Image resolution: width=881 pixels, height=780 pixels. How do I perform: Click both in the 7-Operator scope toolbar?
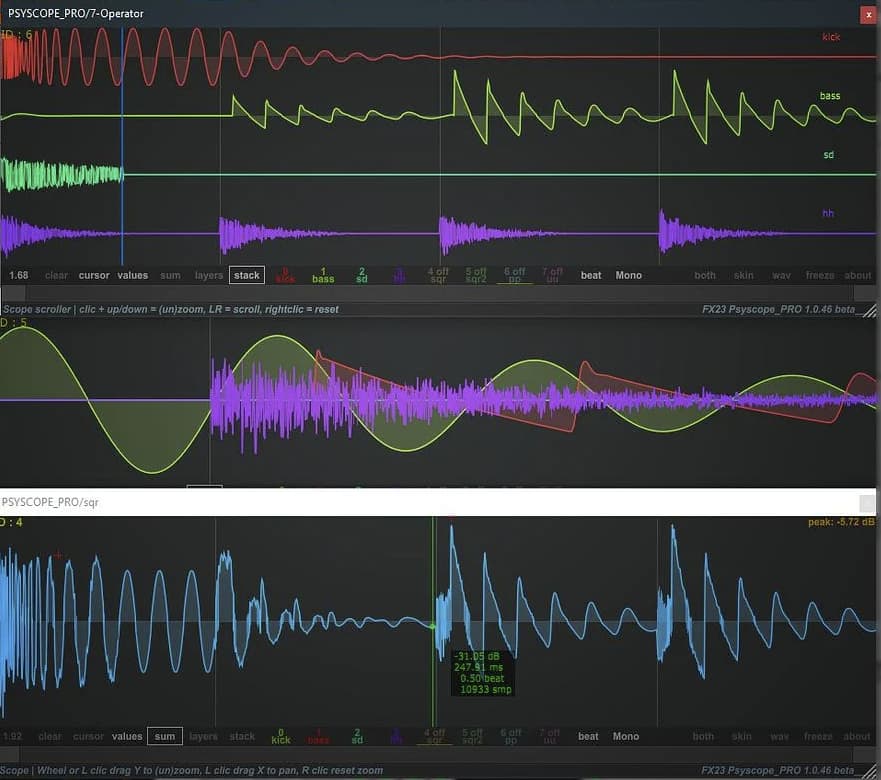point(705,275)
